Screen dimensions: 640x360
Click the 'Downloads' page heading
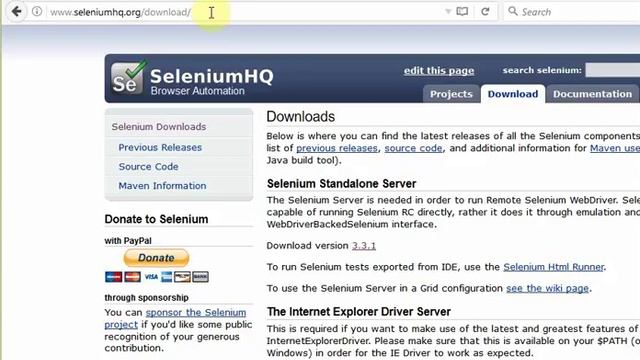(300, 117)
